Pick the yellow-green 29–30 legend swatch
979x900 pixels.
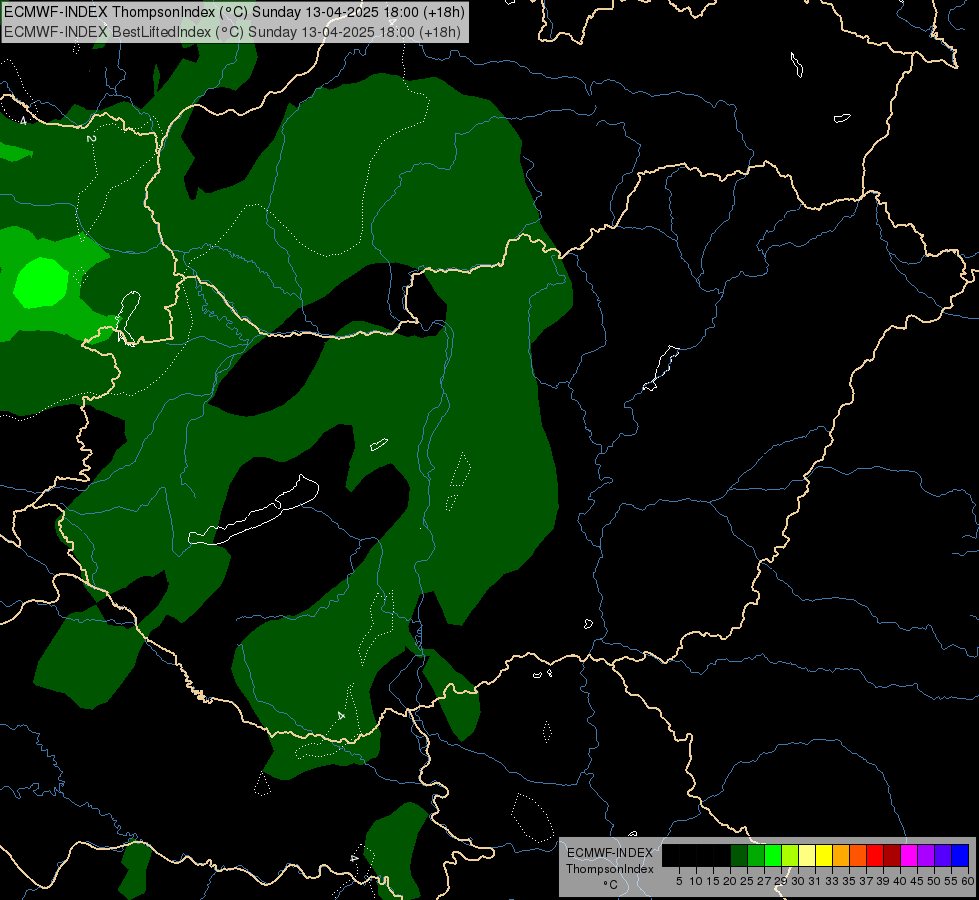coord(790,855)
